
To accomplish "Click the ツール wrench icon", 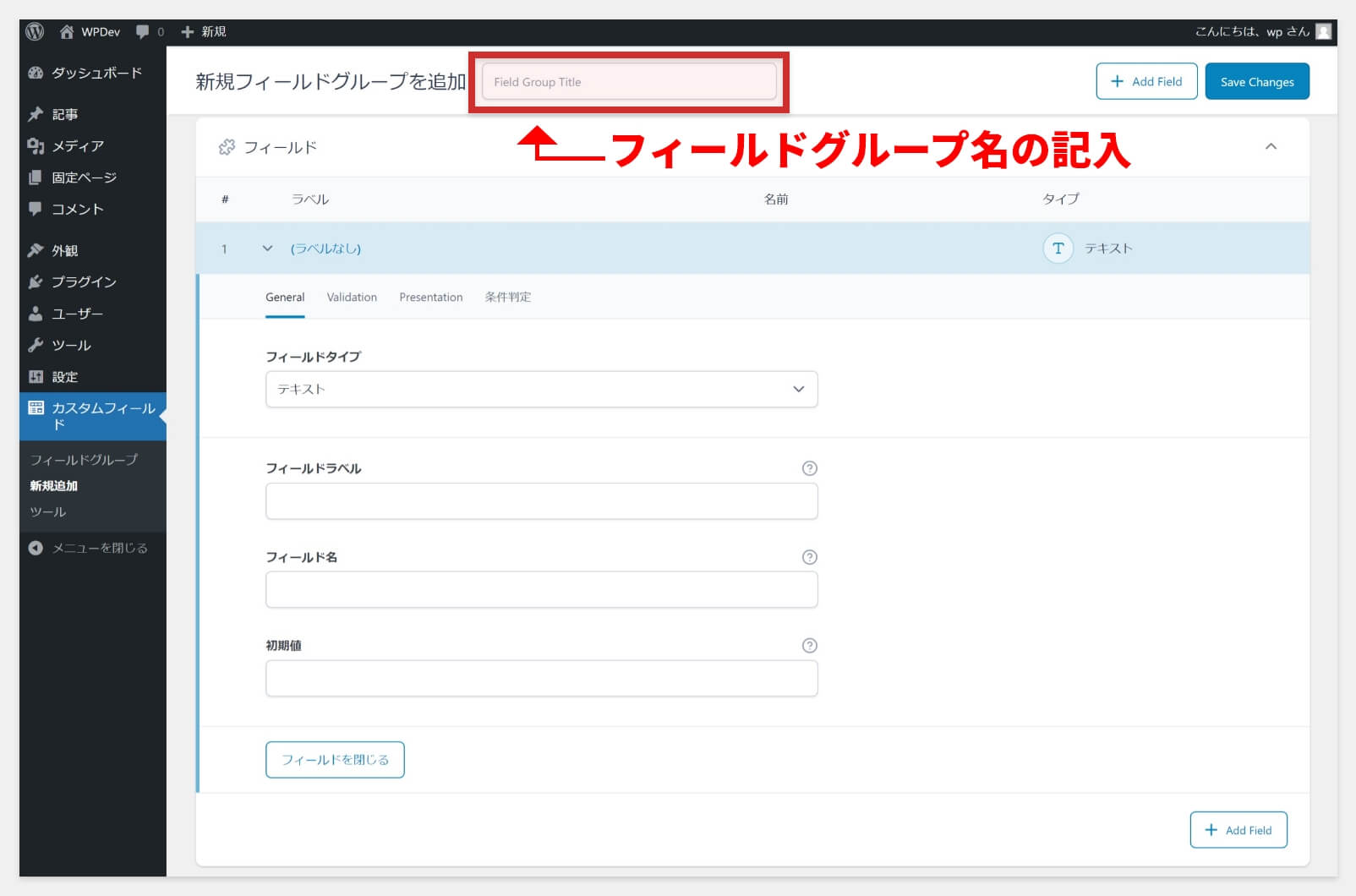I will [x=36, y=345].
